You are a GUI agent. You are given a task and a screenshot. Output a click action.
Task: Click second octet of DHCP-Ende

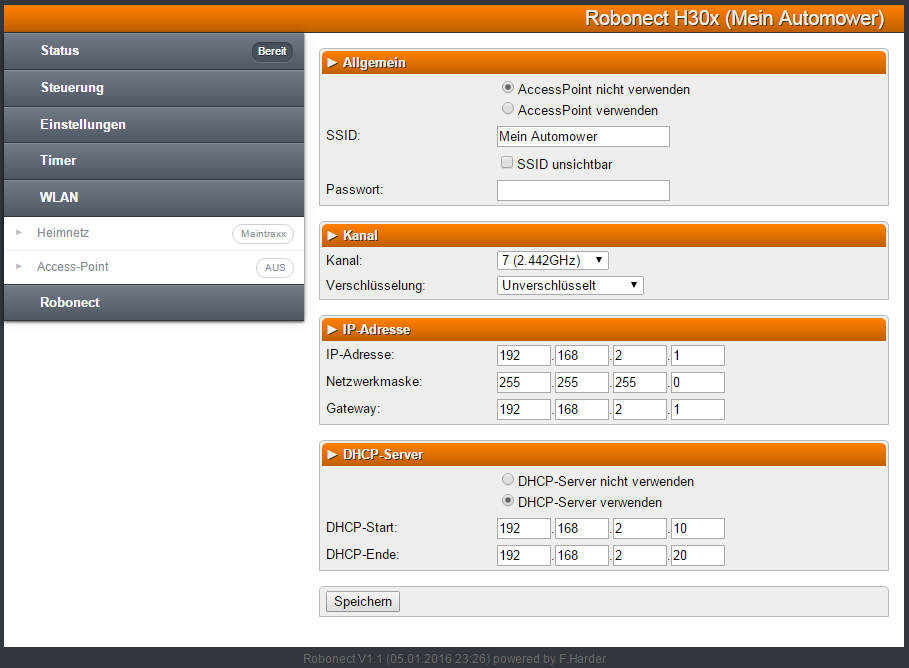(x=581, y=556)
